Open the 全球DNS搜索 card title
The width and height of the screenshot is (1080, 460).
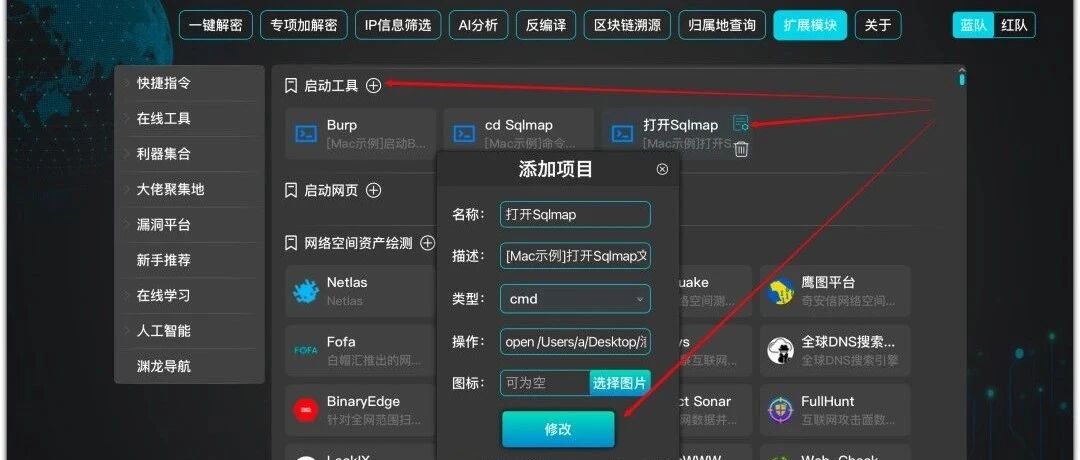(848, 342)
